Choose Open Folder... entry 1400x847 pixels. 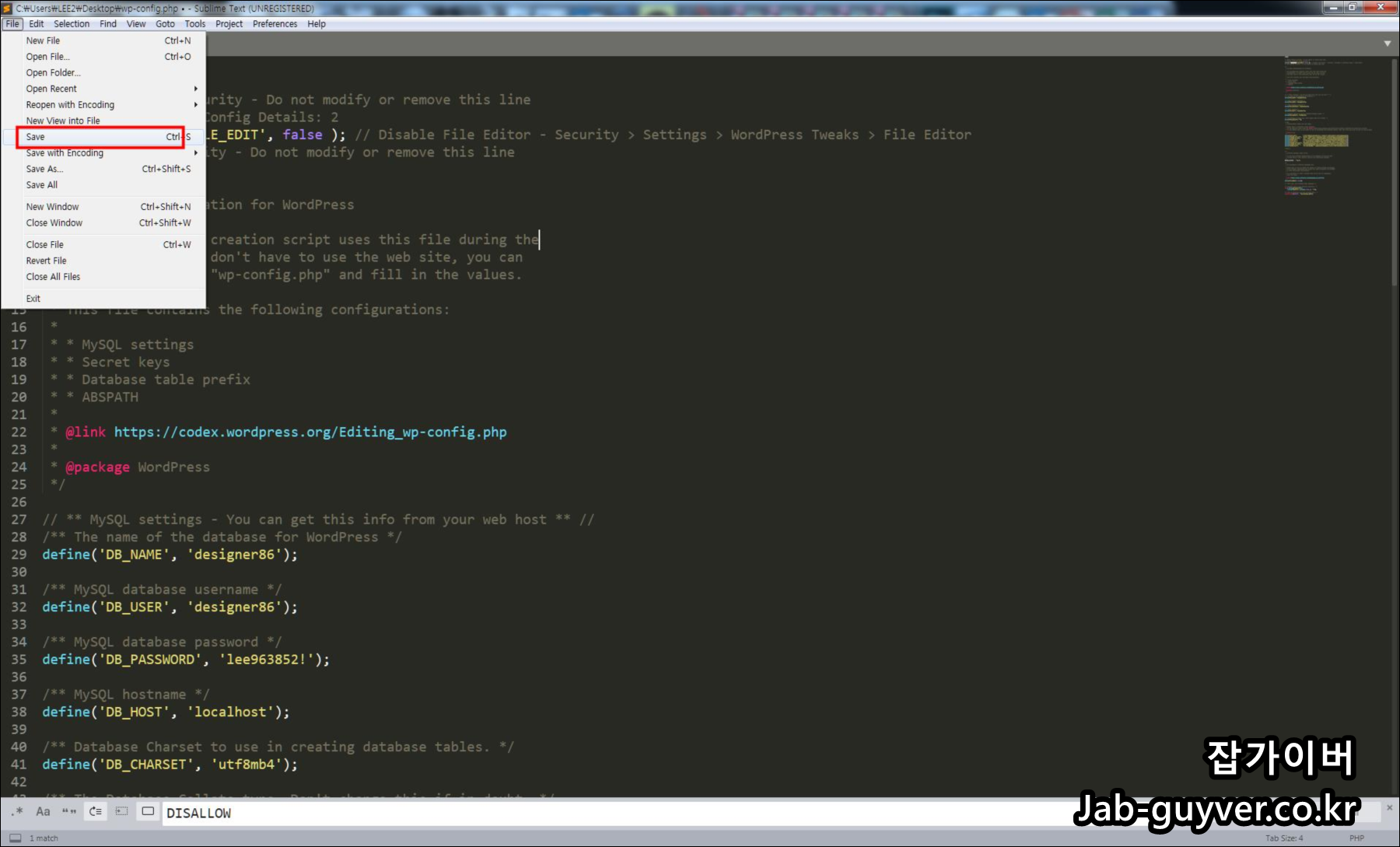pos(103,73)
